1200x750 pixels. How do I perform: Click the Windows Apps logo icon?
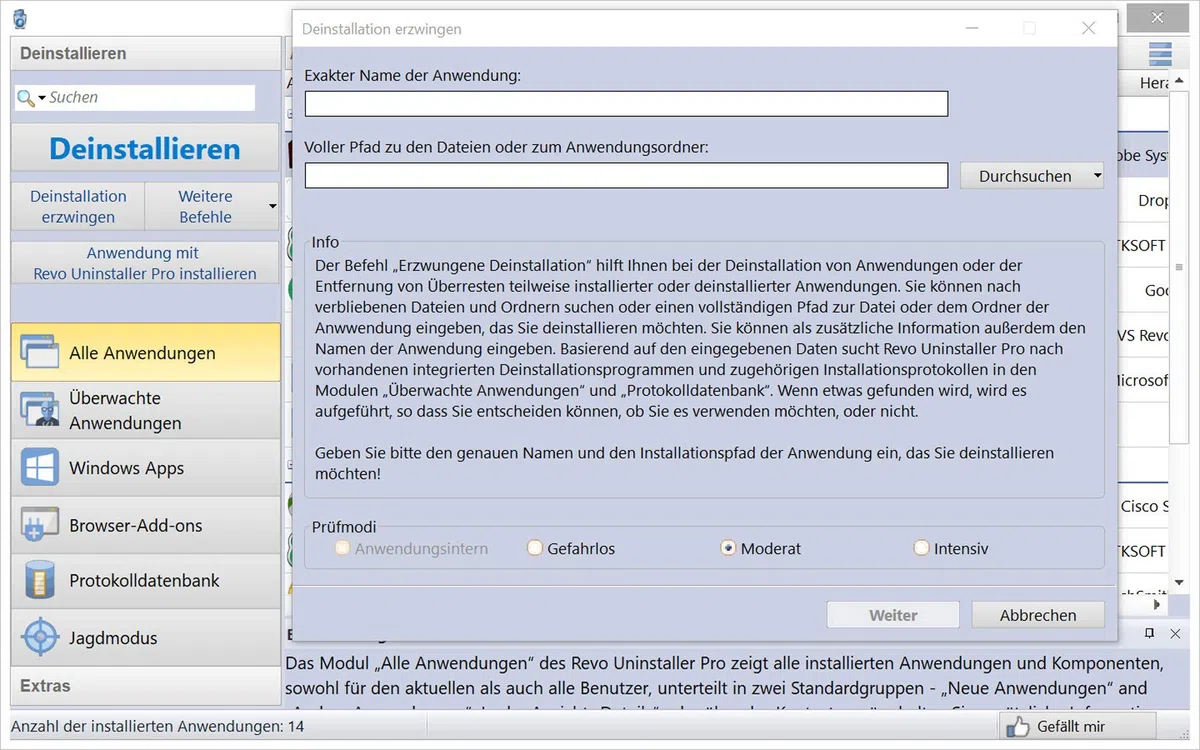tap(40, 468)
